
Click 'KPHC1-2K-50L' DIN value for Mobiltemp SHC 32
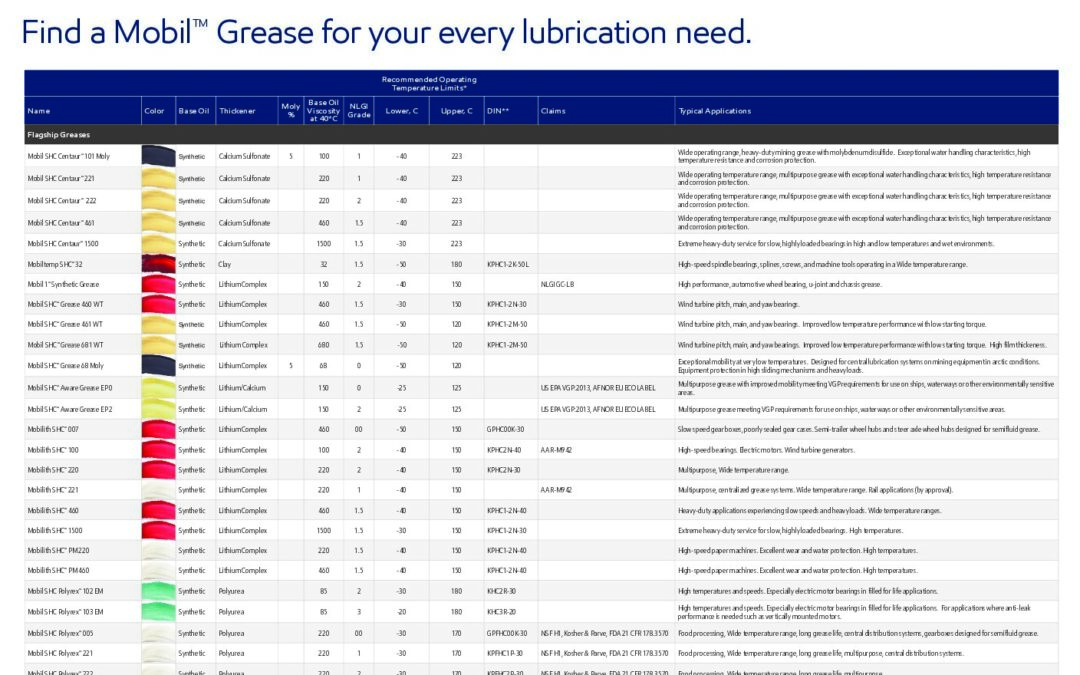coord(508,264)
